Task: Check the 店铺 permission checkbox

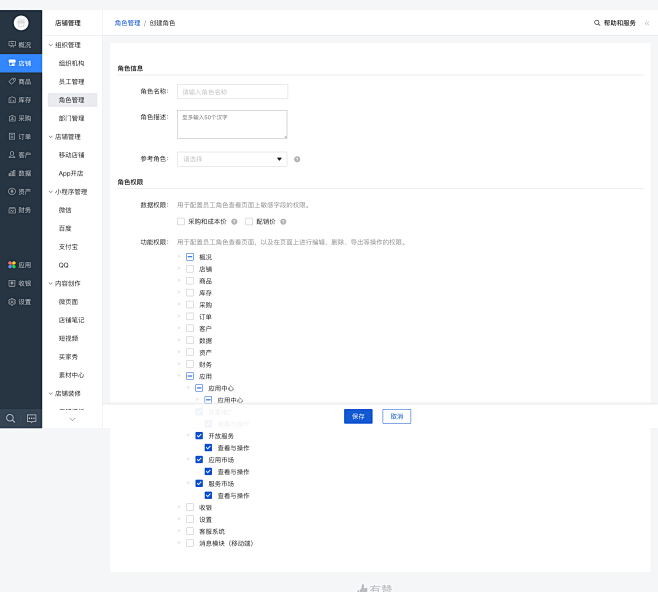Action: pyautogui.click(x=190, y=269)
